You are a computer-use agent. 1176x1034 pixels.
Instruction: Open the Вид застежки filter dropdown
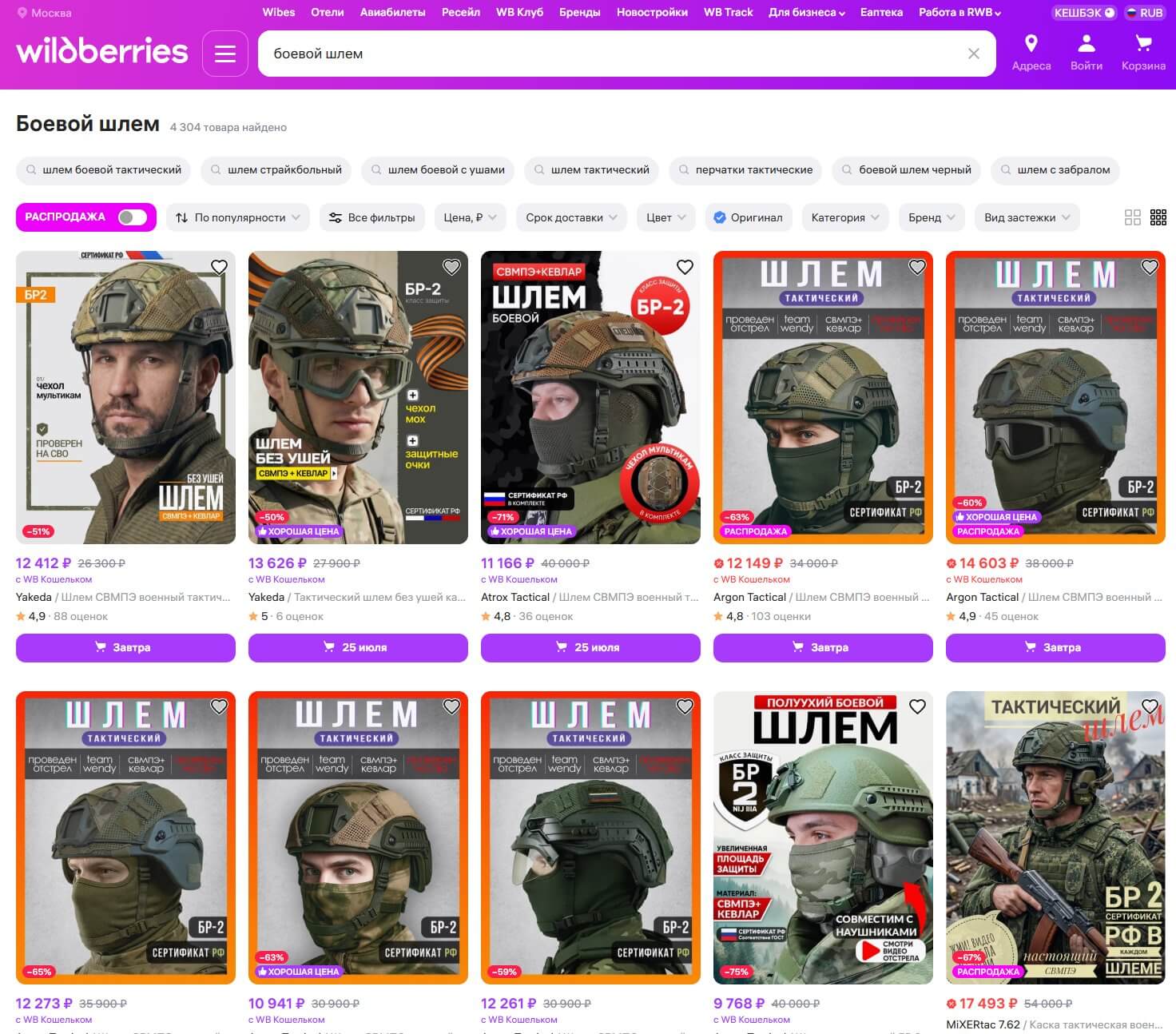(x=1027, y=217)
